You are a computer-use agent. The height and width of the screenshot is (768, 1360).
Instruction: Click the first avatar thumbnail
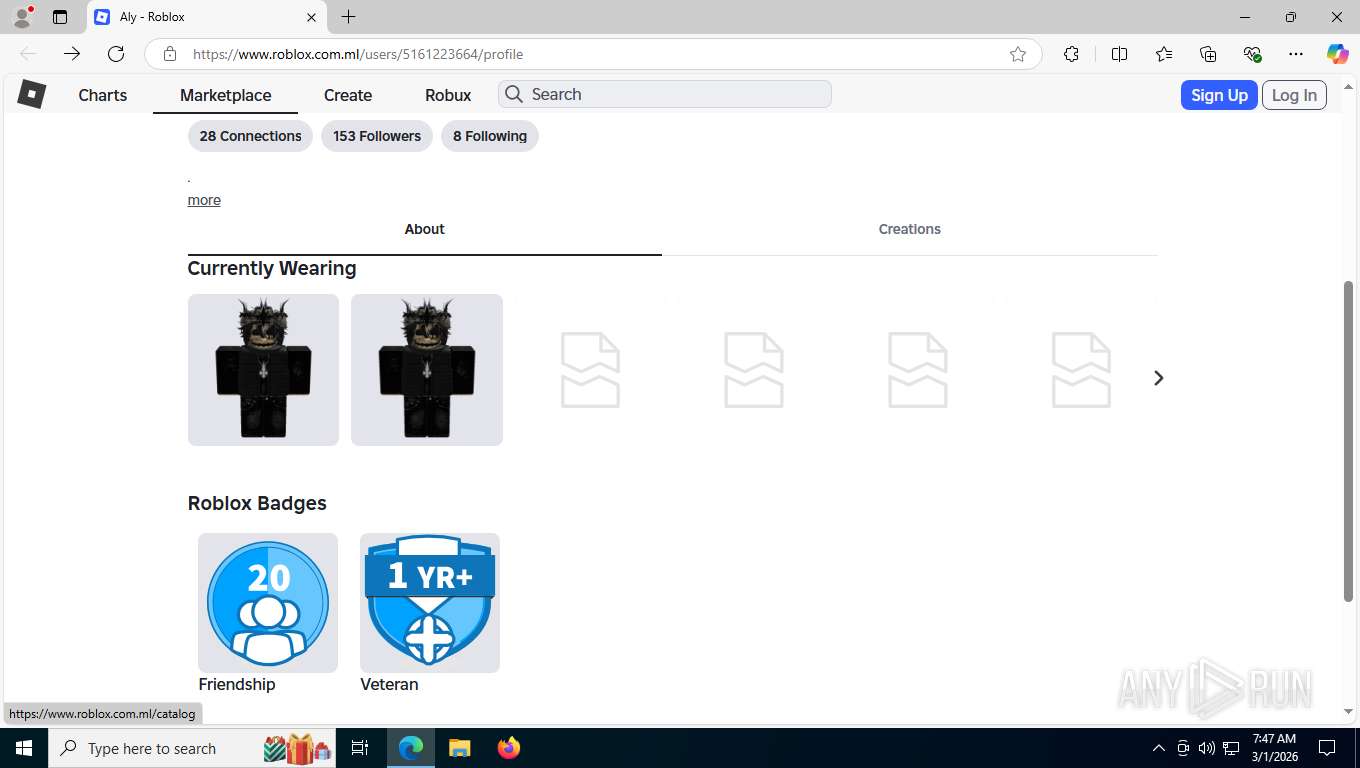click(x=263, y=370)
